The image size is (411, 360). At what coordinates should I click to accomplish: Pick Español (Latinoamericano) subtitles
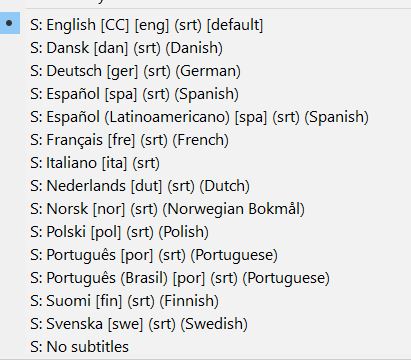pos(205,117)
